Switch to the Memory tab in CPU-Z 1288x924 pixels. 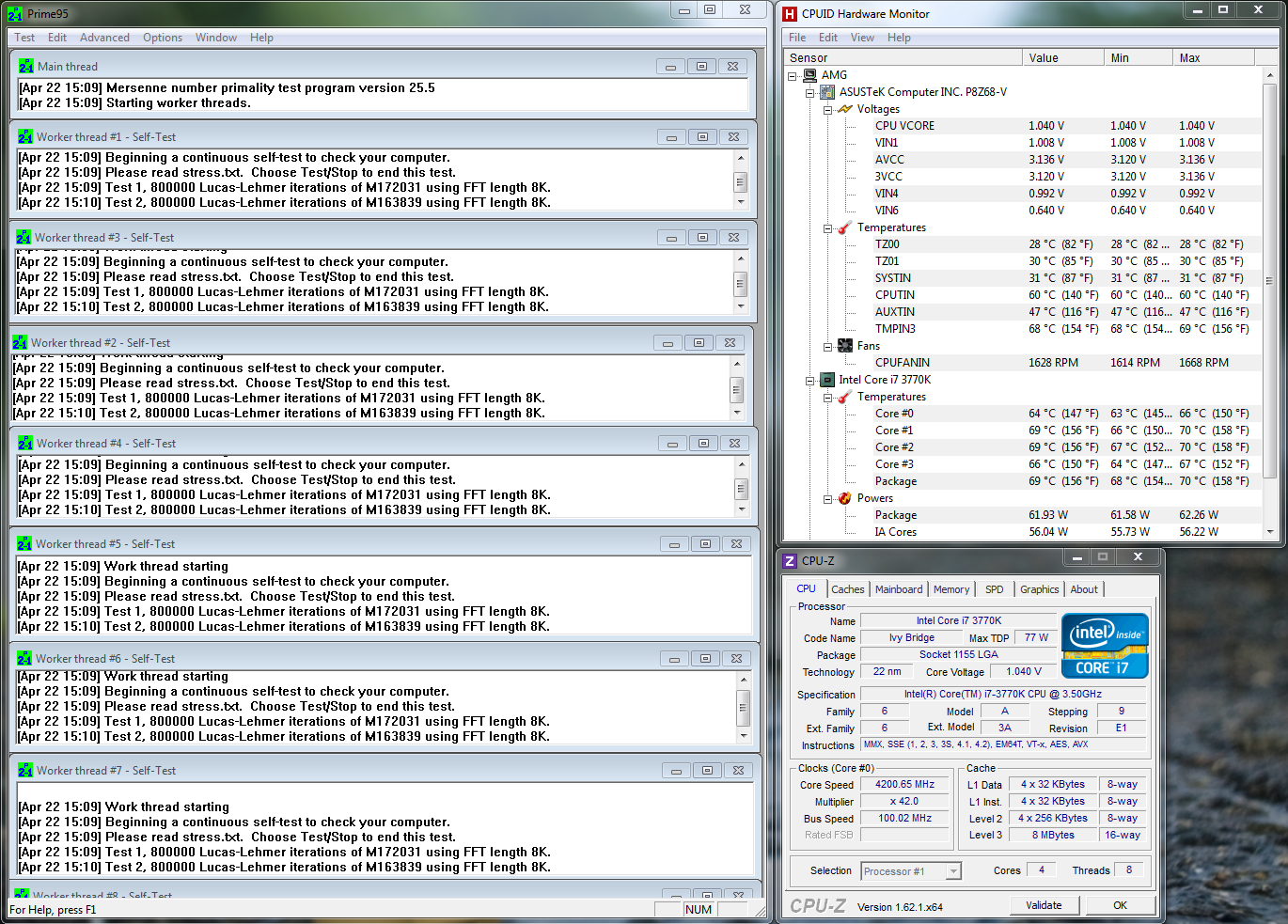coord(951,589)
